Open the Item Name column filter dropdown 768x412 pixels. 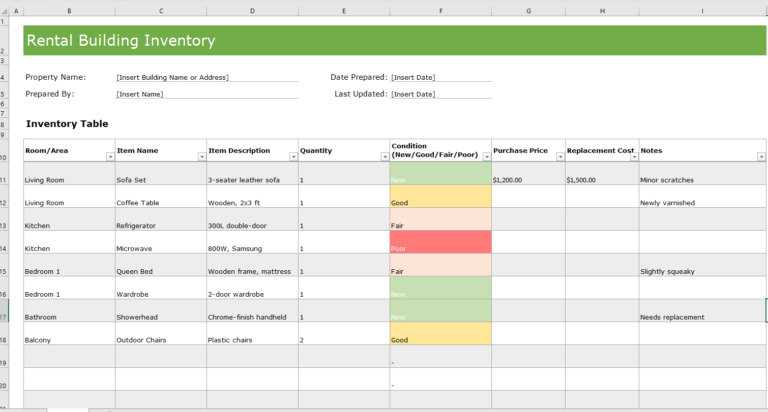click(x=202, y=156)
